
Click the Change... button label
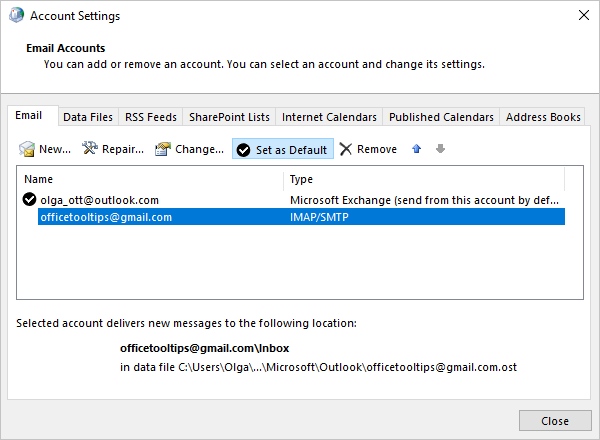pos(199,149)
